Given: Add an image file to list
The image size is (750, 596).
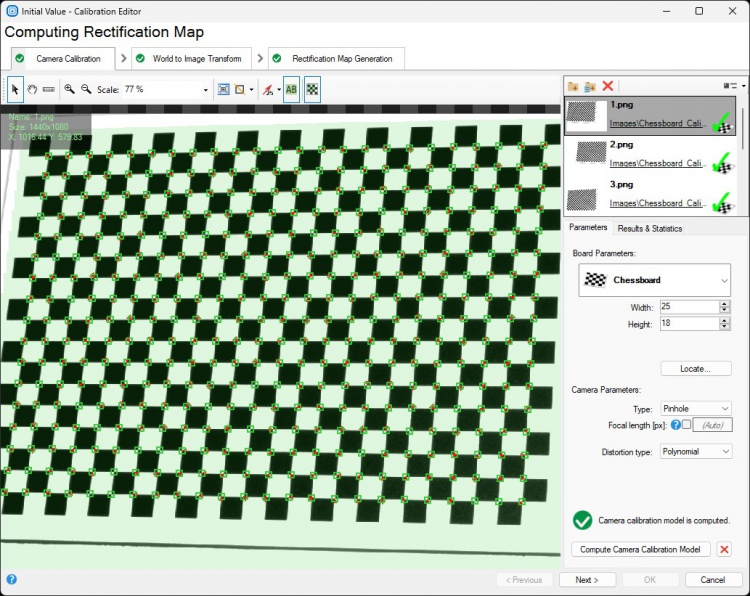Looking at the screenshot, I should coord(573,87).
